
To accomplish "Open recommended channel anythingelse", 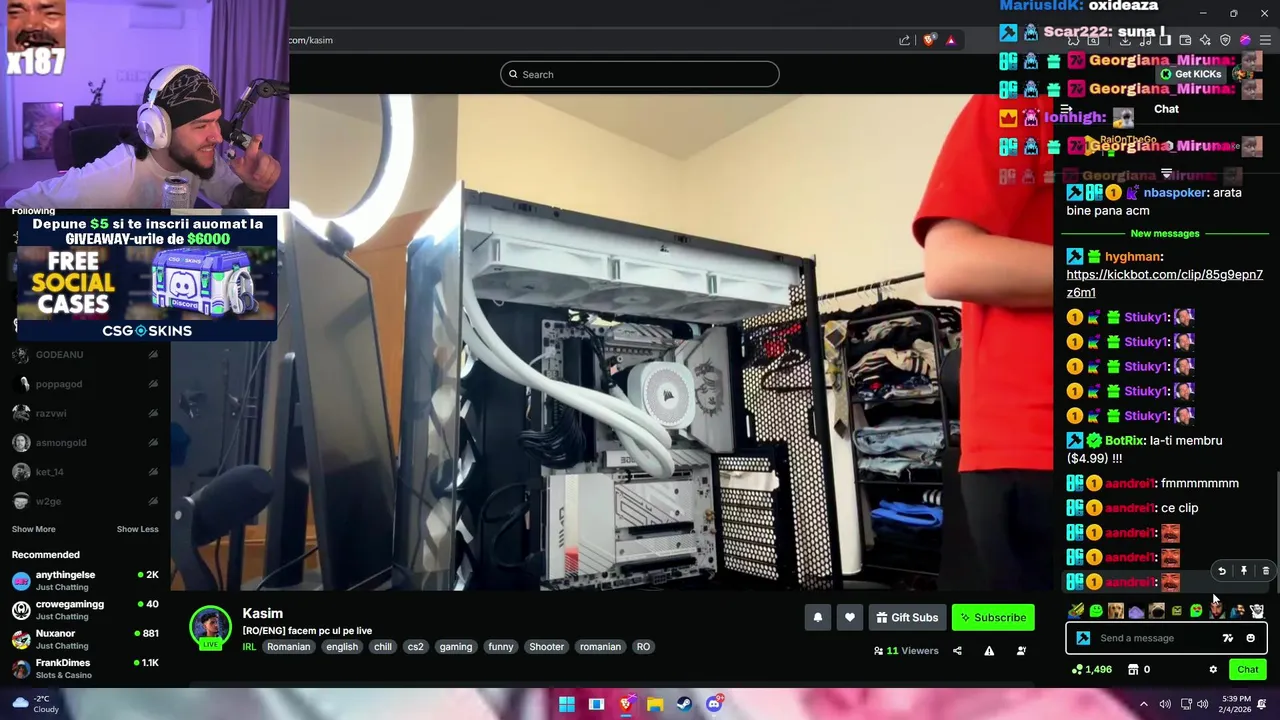I will [85, 581].
